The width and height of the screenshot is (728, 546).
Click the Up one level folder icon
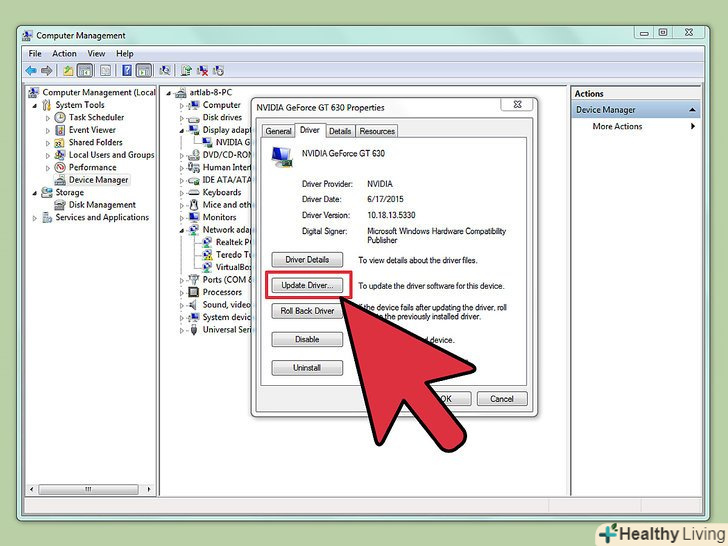click(68, 71)
